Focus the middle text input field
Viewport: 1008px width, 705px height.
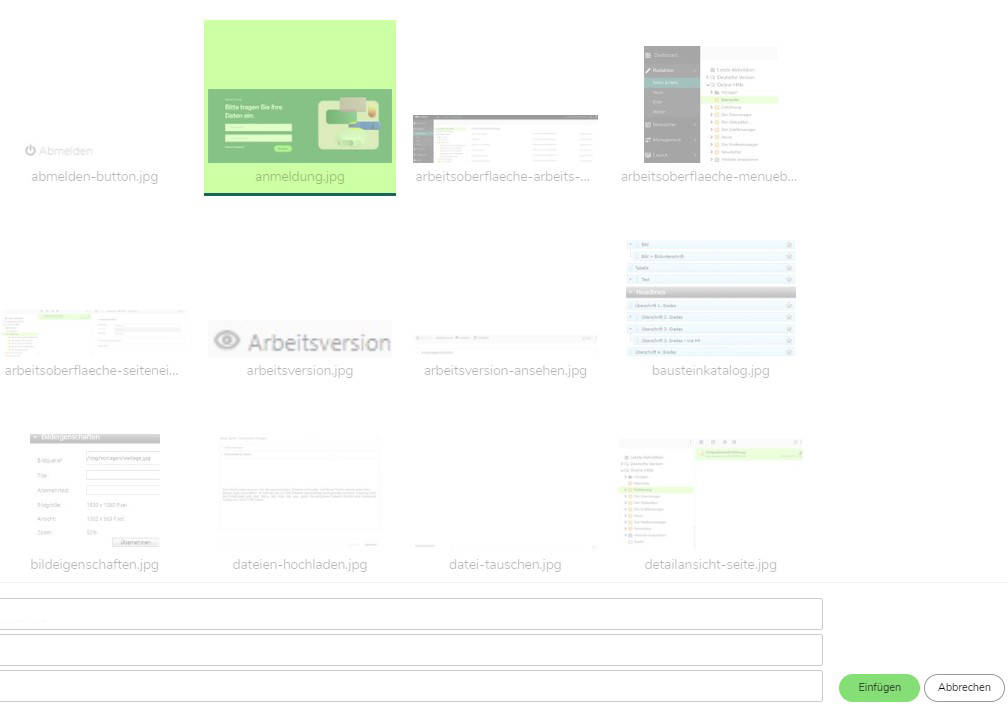pyautogui.click(x=411, y=650)
